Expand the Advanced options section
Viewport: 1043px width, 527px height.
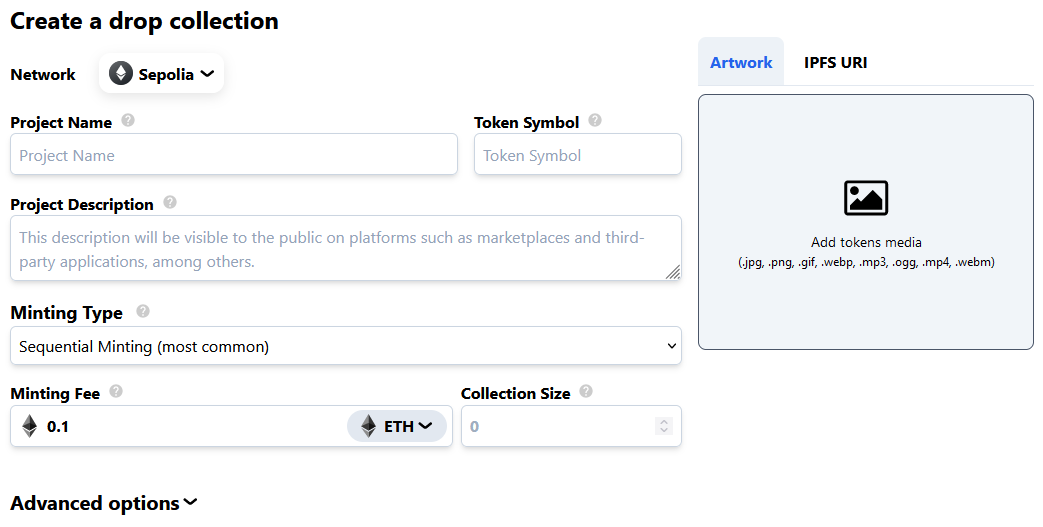(x=104, y=503)
